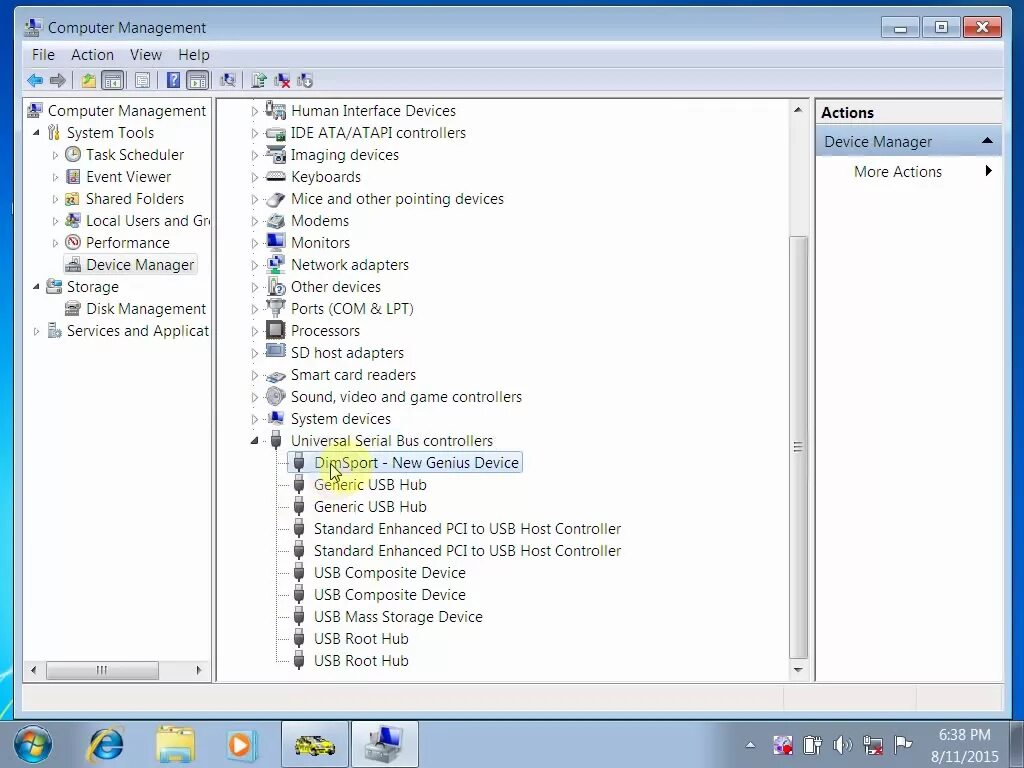
Task: Click the Imaging devices icon
Action: tap(276, 155)
